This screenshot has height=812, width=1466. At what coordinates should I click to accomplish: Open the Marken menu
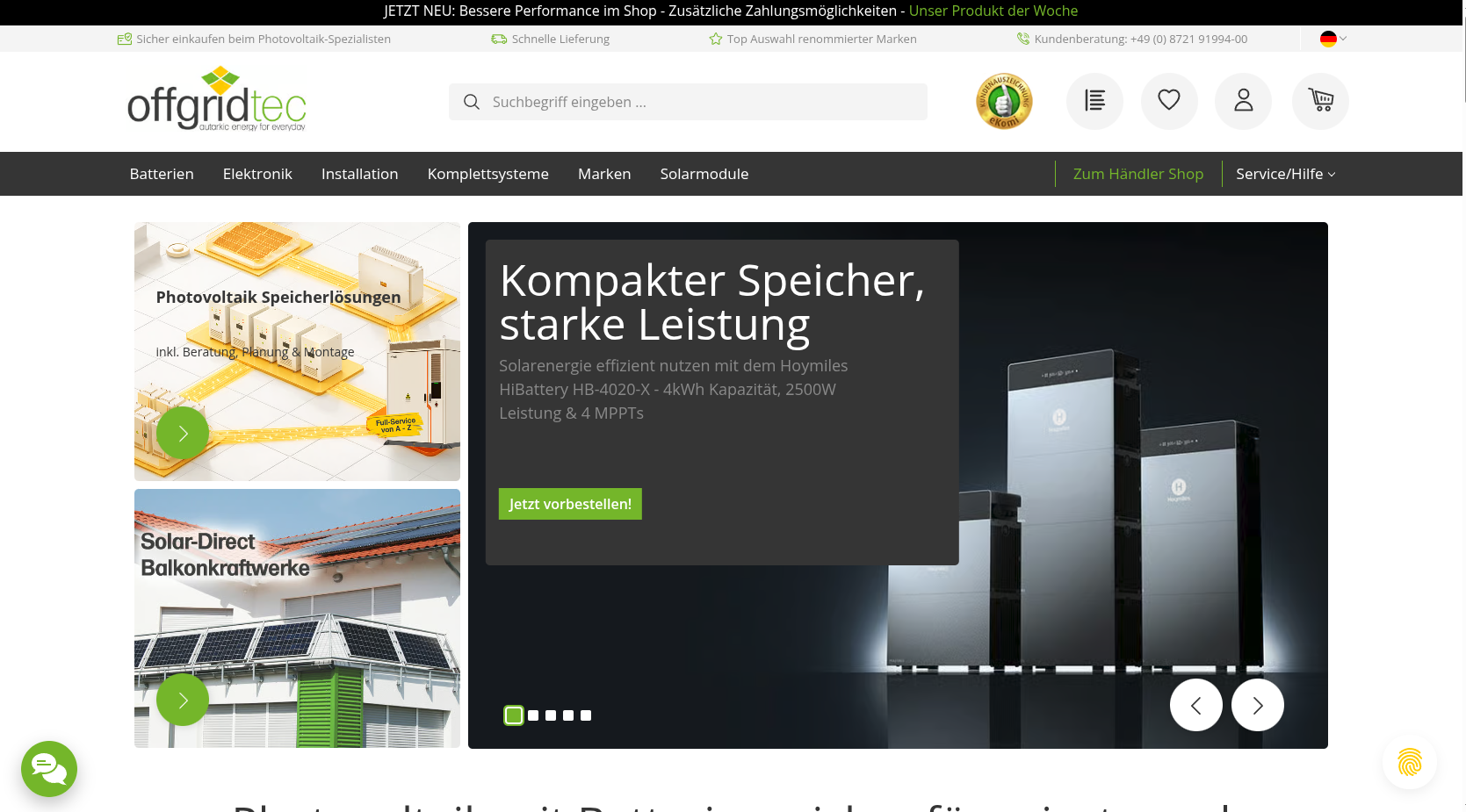tap(604, 174)
